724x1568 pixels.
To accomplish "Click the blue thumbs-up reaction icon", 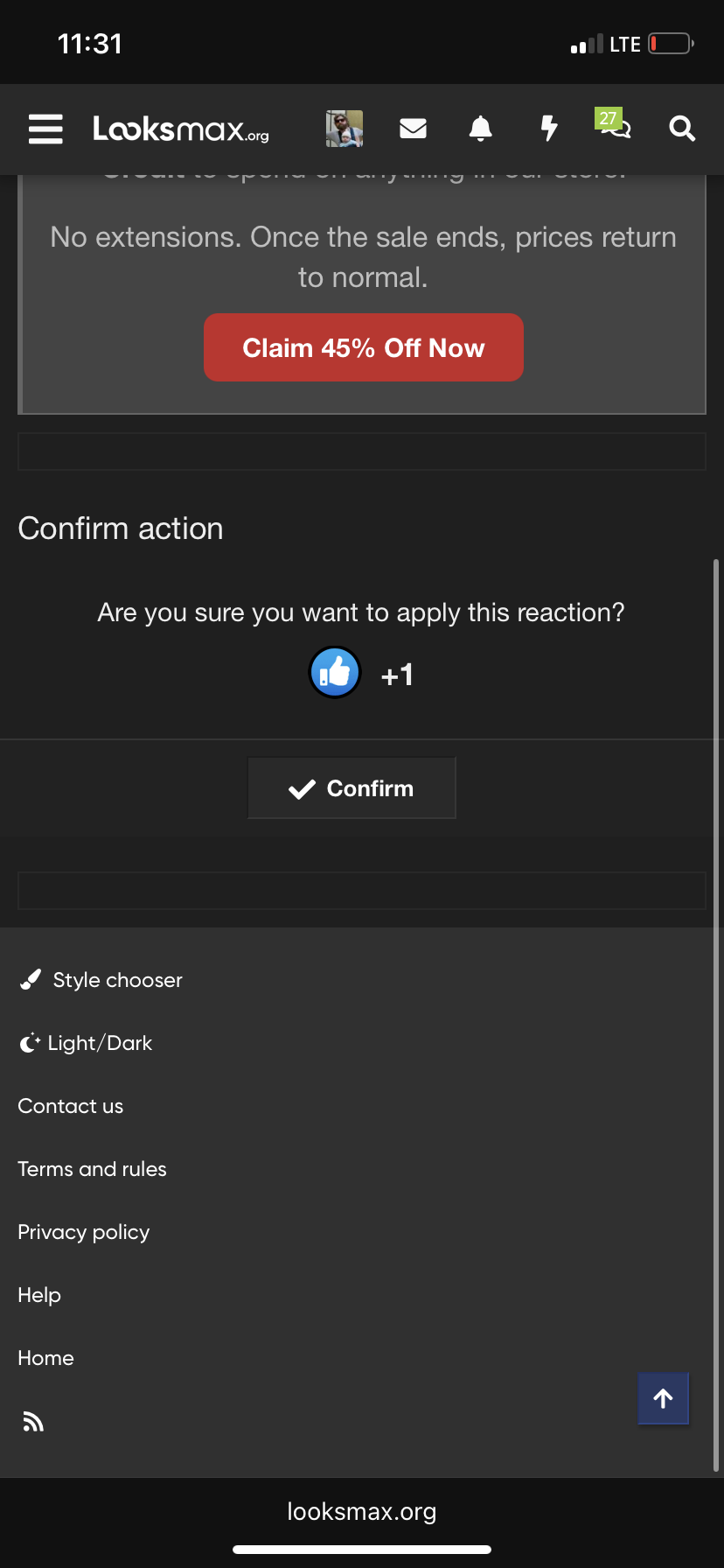I will [x=335, y=673].
